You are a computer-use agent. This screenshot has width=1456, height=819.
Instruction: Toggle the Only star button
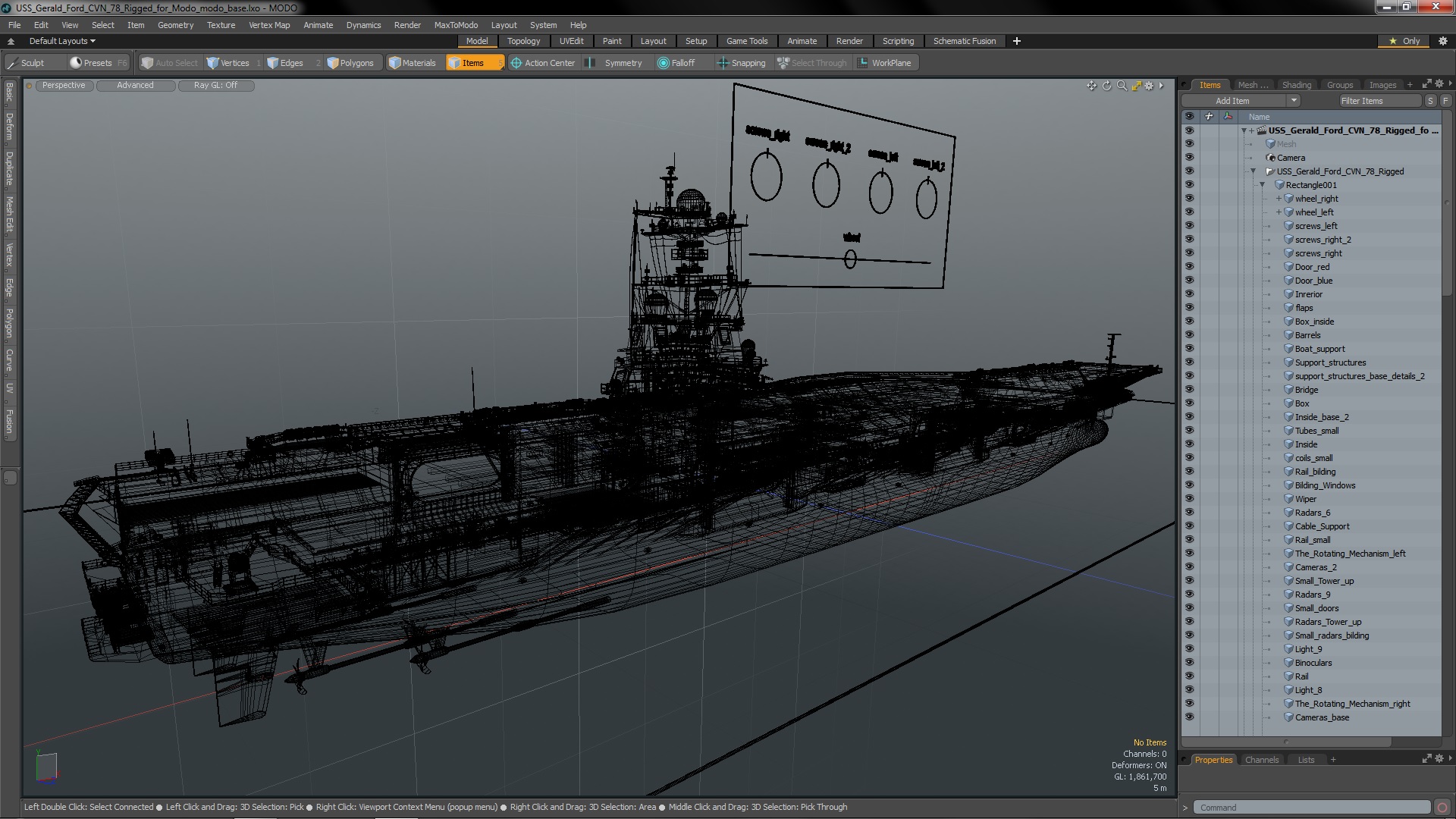(1404, 41)
